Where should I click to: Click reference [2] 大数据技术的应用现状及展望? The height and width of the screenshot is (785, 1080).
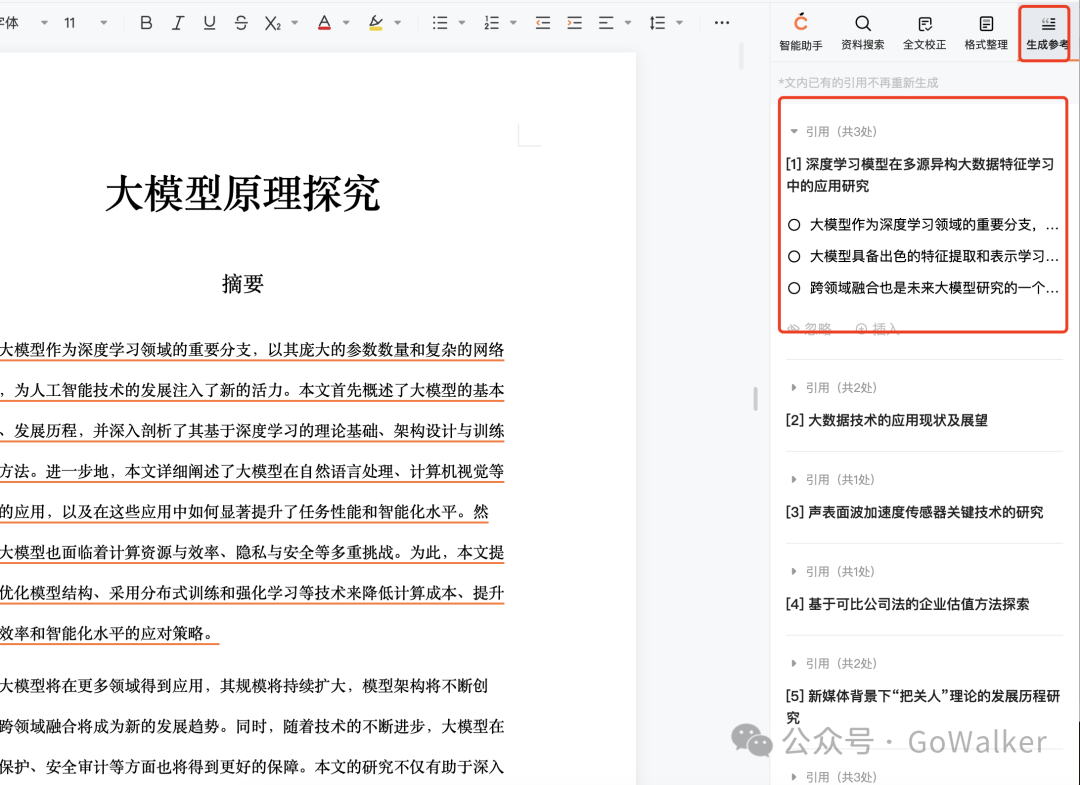coord(886,420)
